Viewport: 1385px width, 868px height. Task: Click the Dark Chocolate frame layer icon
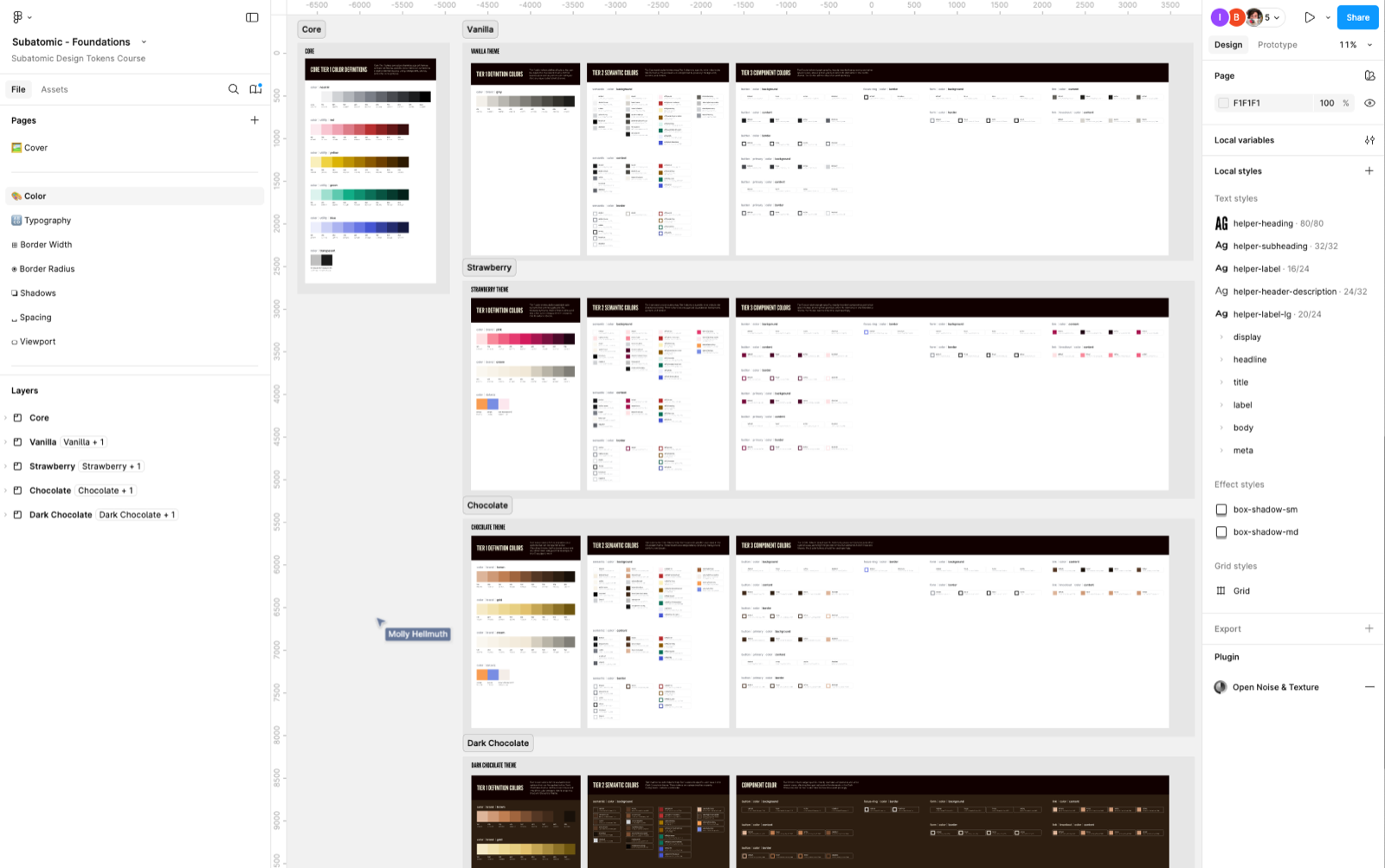tap(17, 515)
